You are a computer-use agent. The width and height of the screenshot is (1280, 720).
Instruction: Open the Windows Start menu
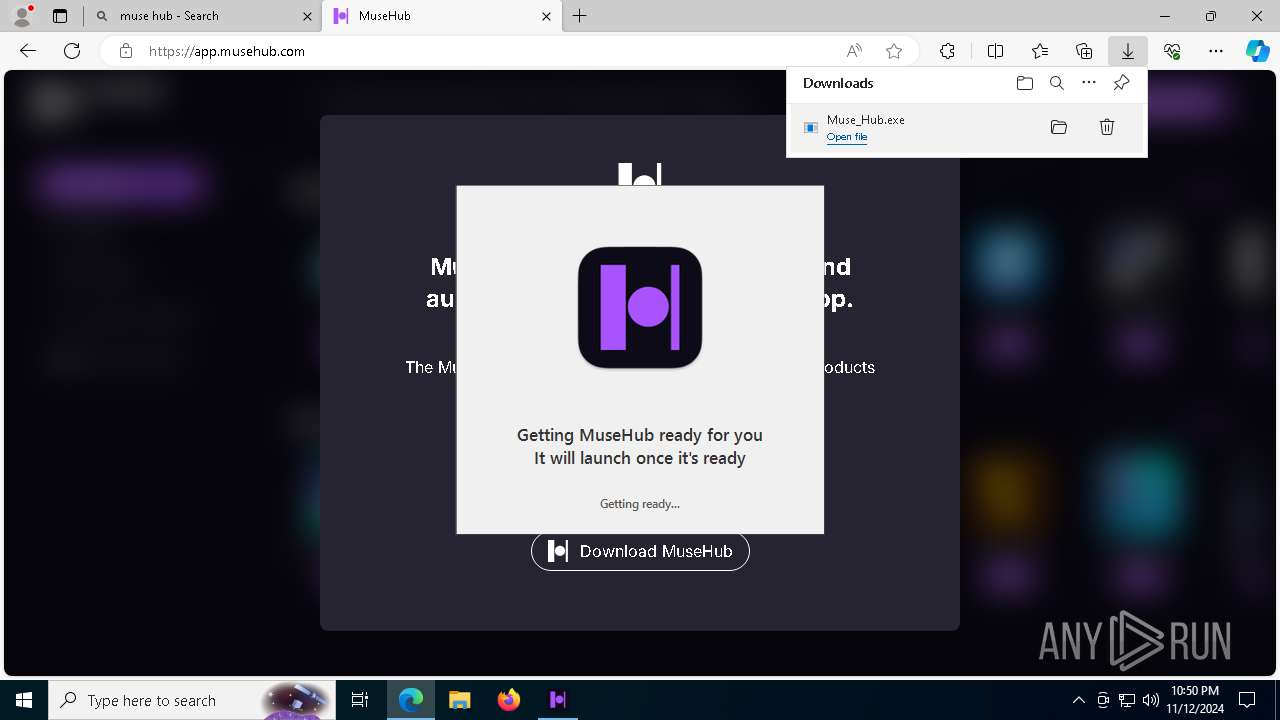24,700
